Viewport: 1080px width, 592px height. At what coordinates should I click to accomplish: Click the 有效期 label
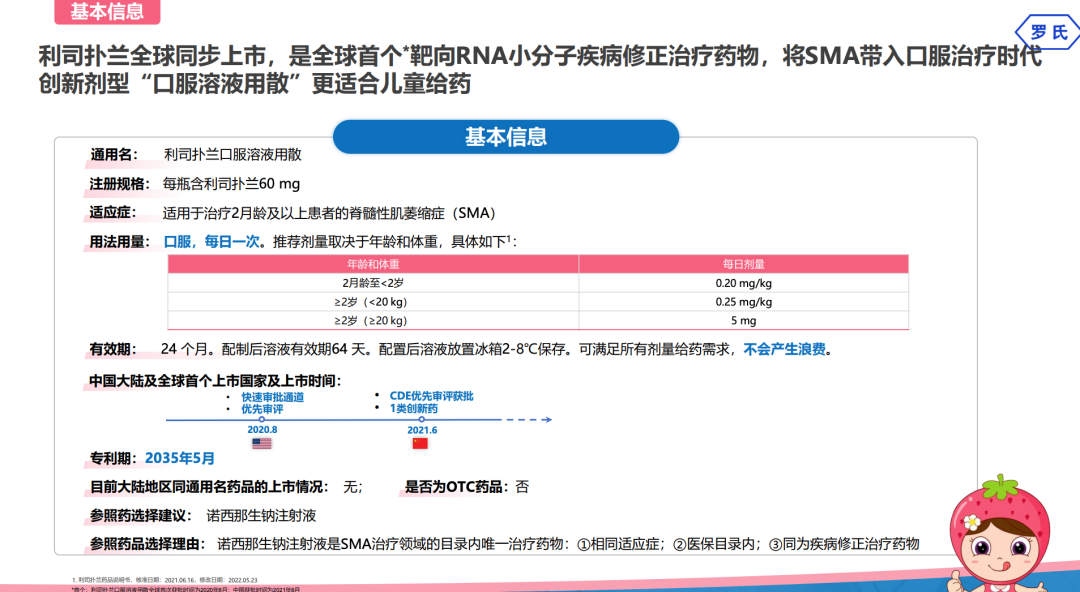coord(113,349)
